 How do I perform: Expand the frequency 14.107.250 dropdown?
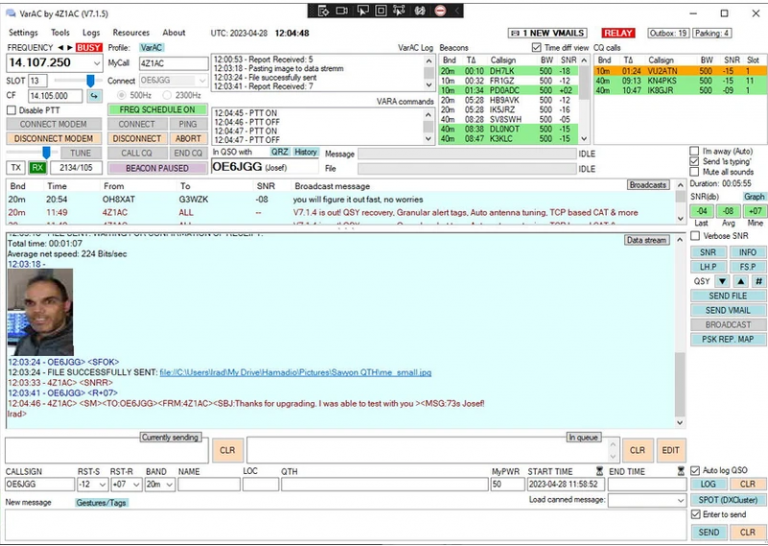tap(95, 63)
